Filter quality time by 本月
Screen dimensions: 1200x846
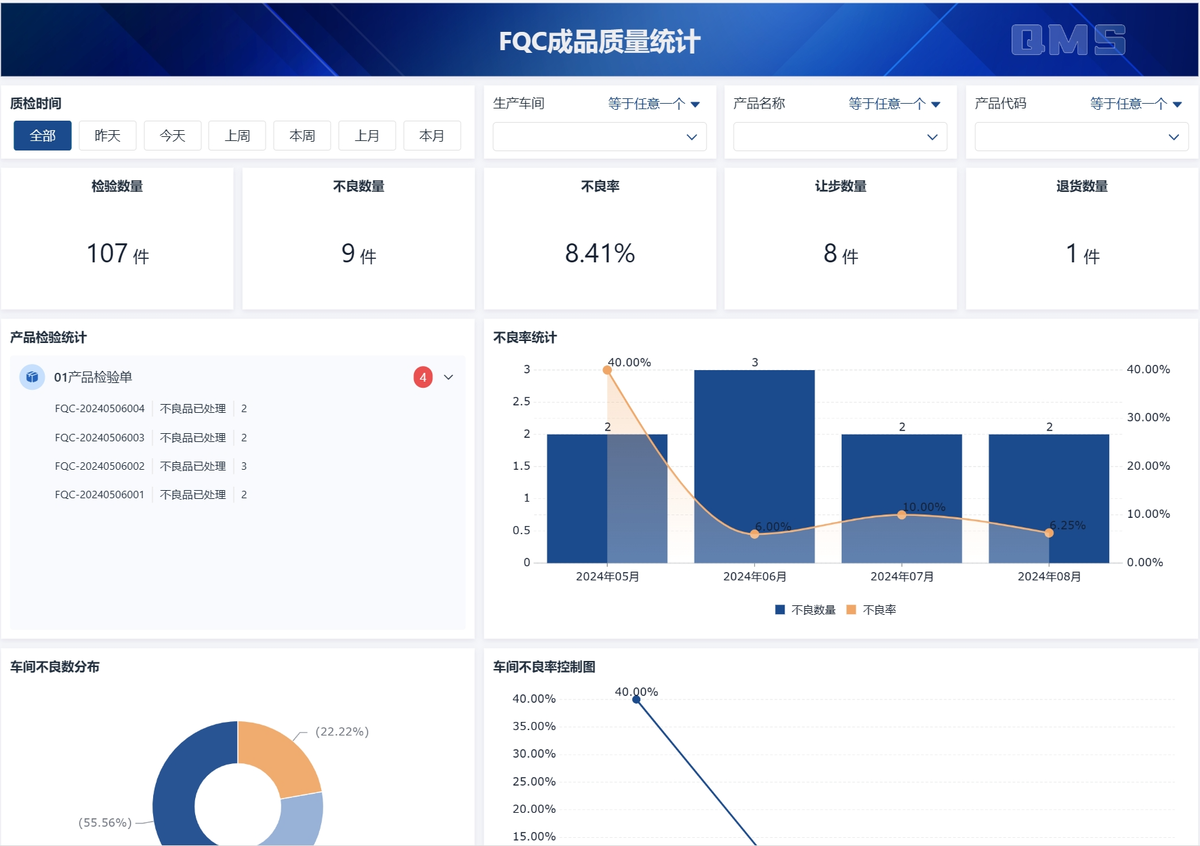pyautogui.click(x=432, y=136)
